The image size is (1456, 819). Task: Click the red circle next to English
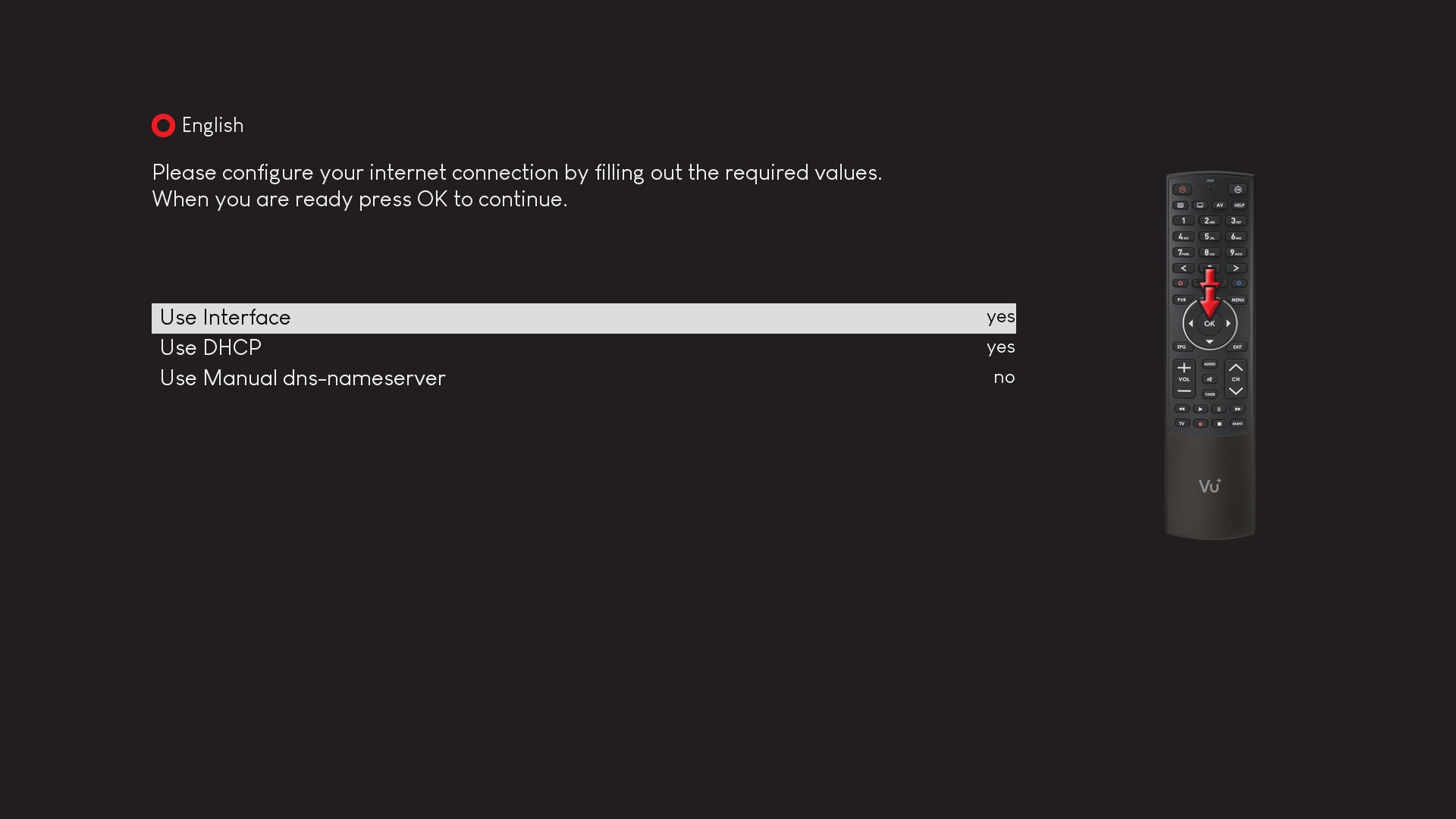(163, 126)
